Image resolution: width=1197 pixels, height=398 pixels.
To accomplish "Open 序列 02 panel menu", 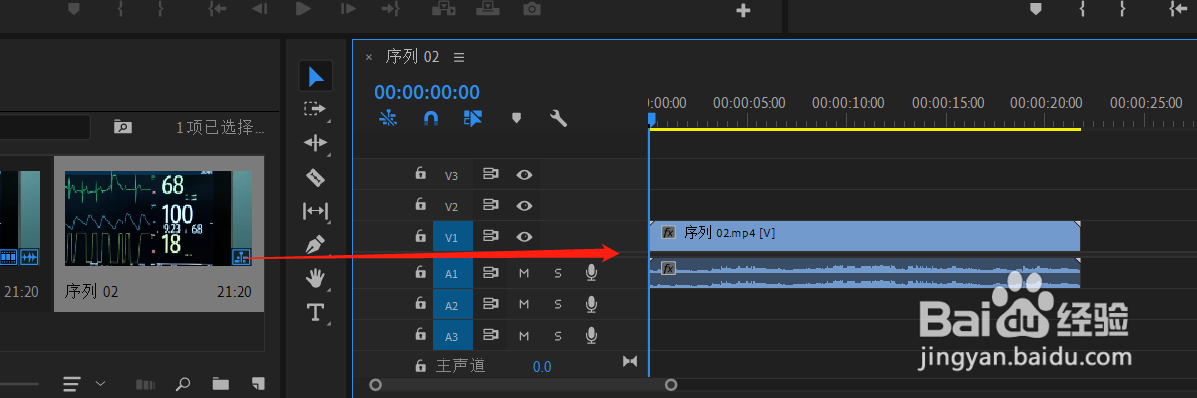I will [x=459, y=57].
